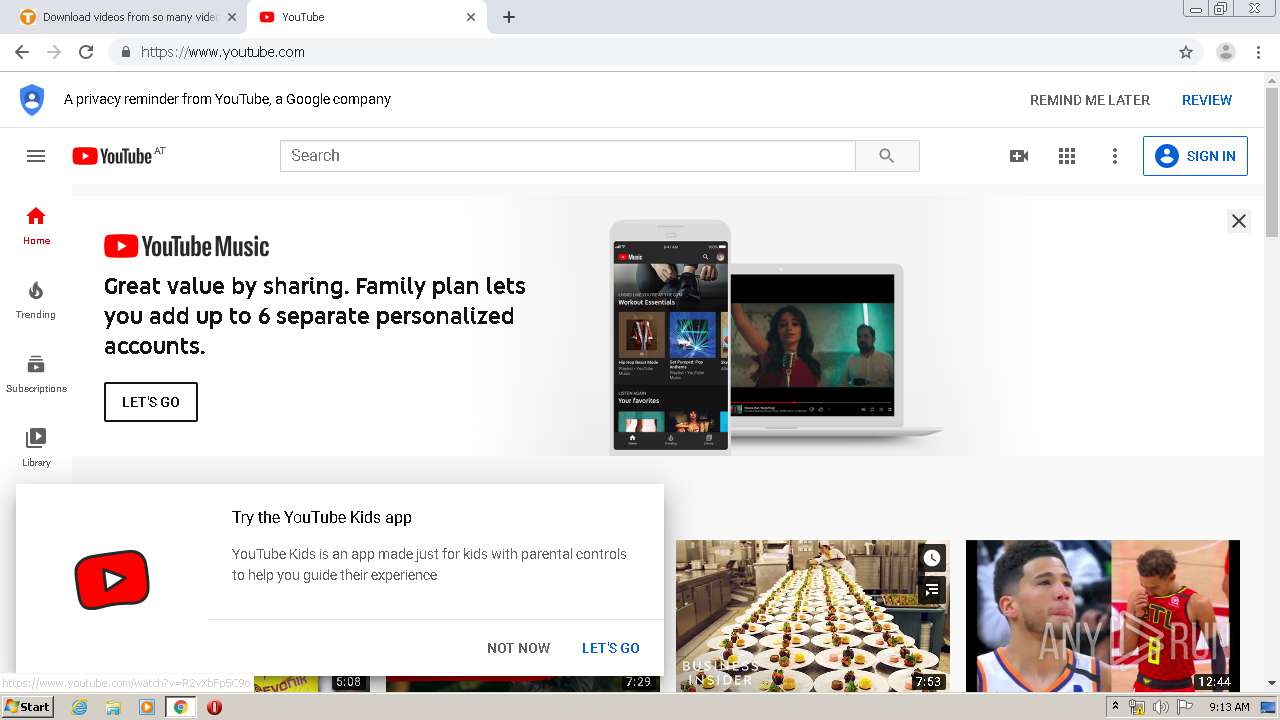Click the 9:13 AM clock

click(x=1229, y=707)
